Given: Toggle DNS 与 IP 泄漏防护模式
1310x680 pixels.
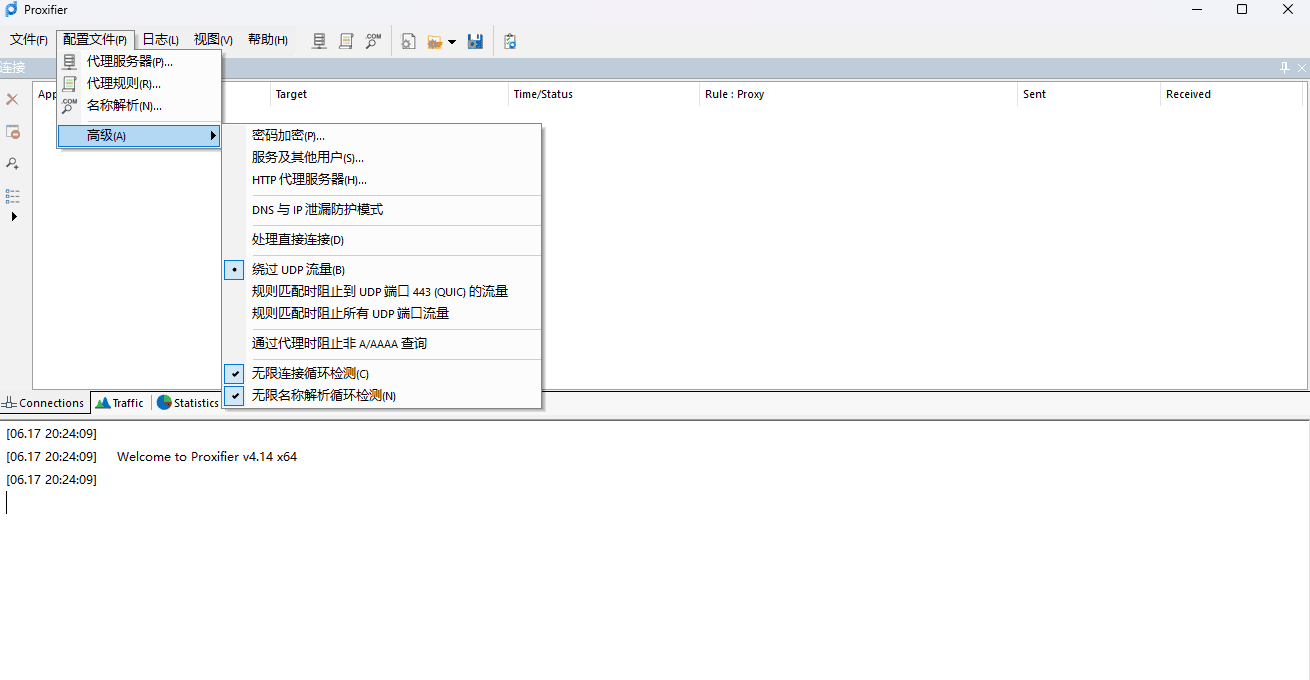Looking at the screenshot, I should pyautogui.click(x=381, y=210).
